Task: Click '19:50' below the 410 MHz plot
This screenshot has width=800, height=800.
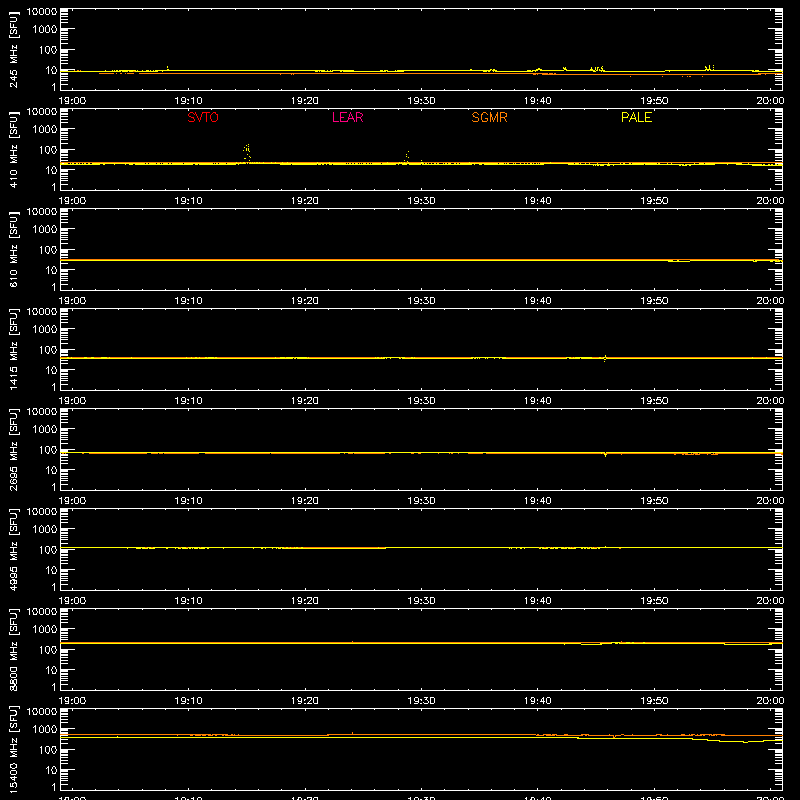Action: [654, 201]
